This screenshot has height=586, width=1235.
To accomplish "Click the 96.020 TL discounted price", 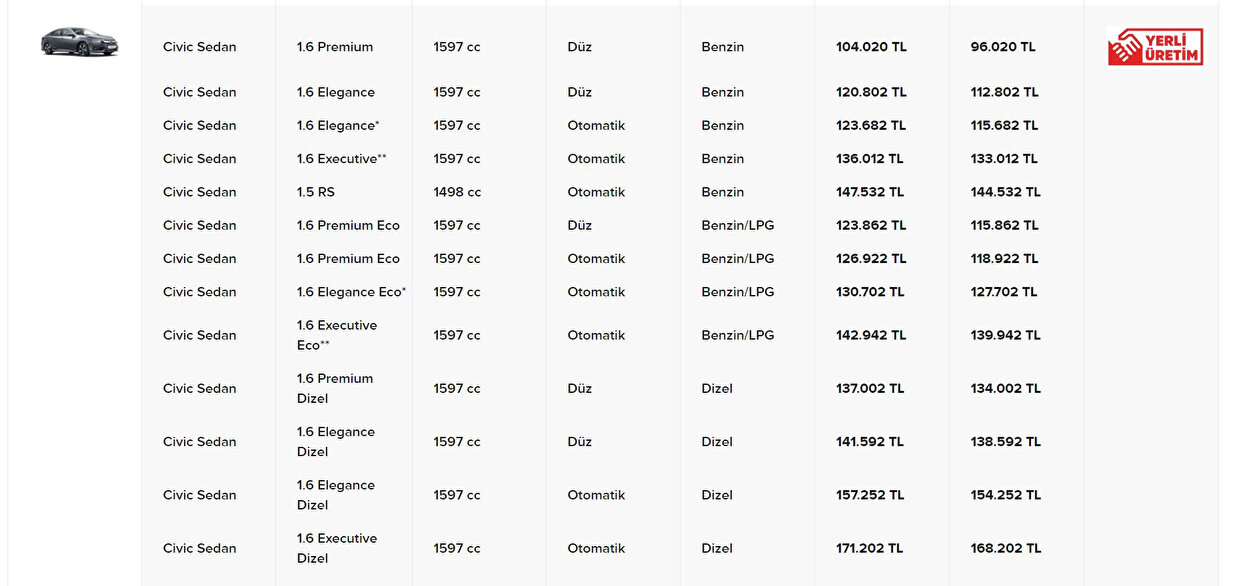I will (x=1003, y=47).
